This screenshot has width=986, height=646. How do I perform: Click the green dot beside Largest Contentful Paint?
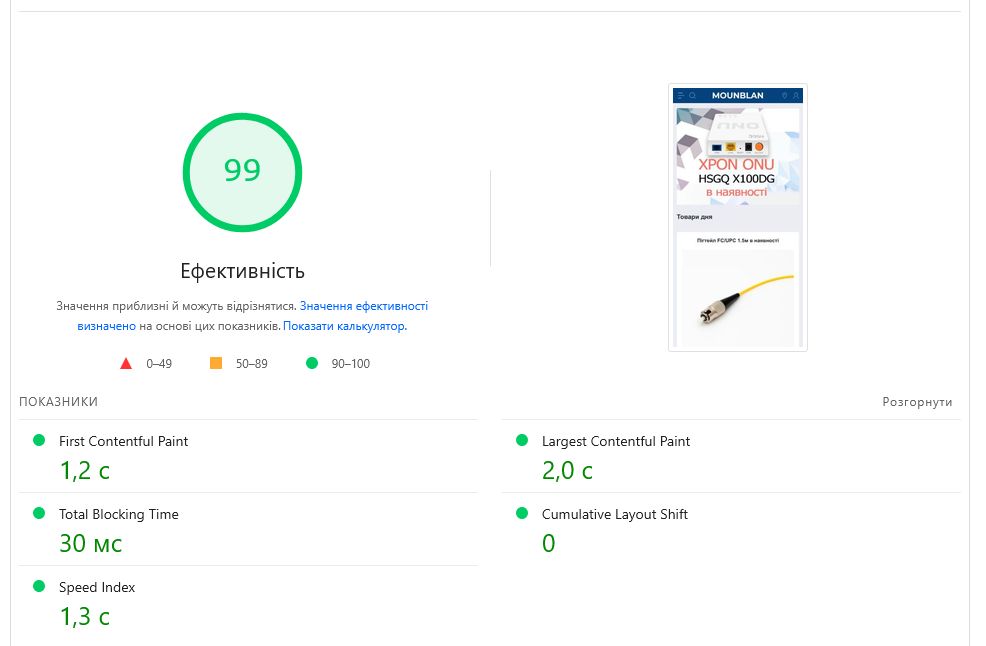tap(522, 440)
